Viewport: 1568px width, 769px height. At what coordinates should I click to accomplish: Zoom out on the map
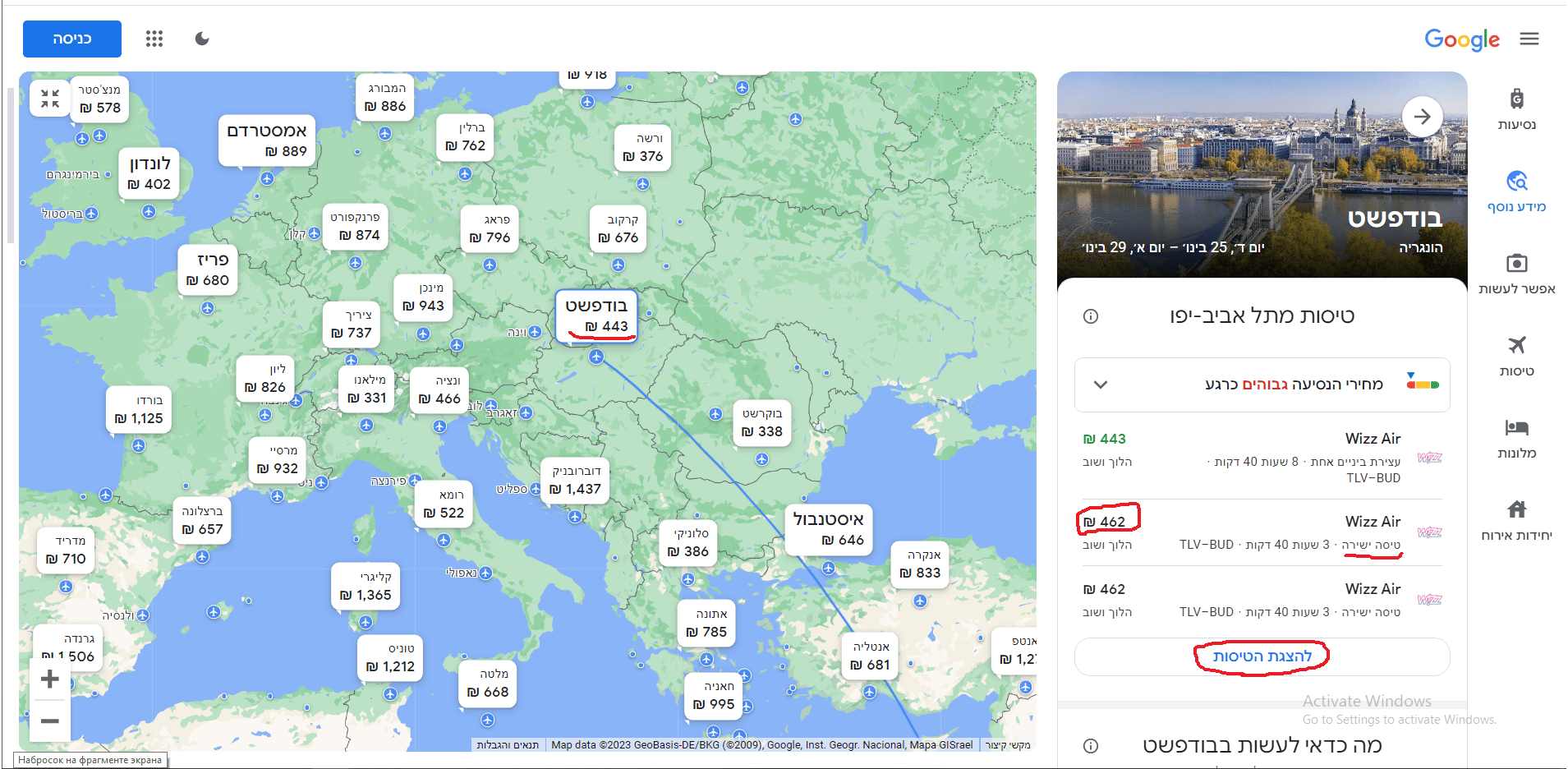(x=50, y=721)
